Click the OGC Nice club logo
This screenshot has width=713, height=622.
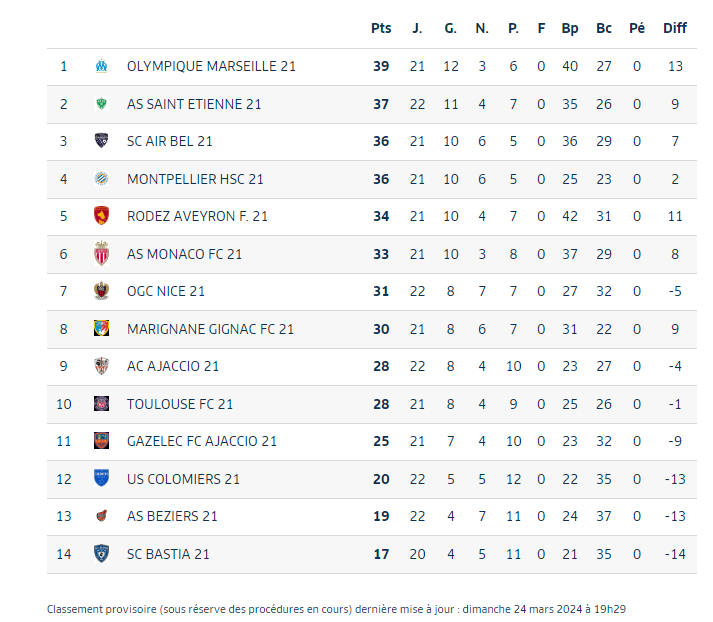(x=101, y=291)
